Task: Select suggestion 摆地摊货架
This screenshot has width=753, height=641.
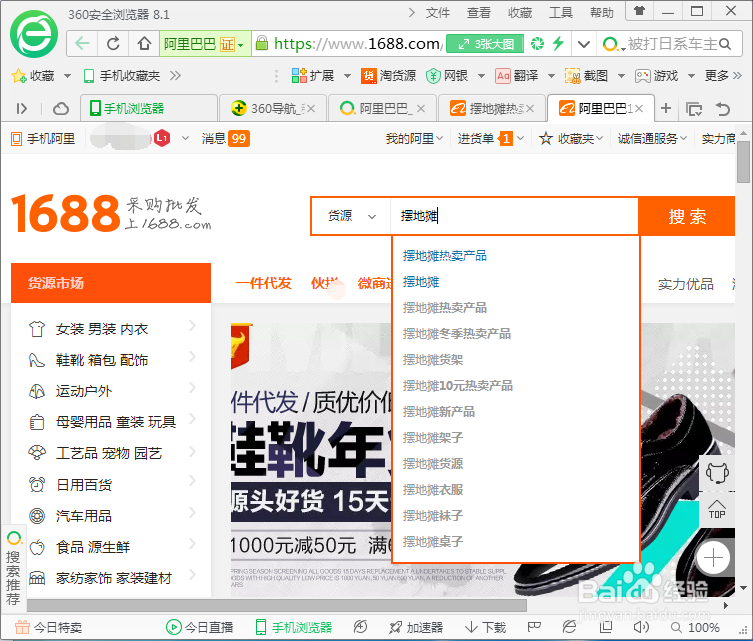Action: point(433,360)
